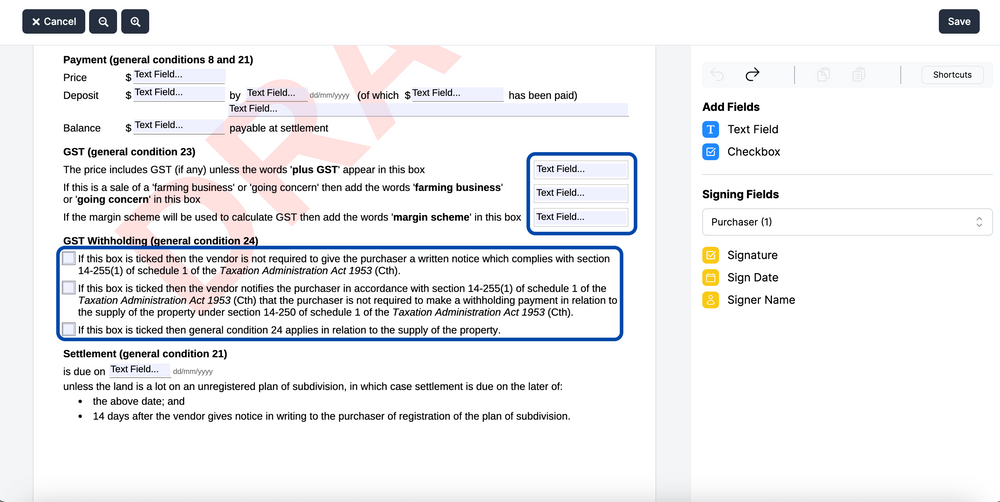Image resolution: width=1000 pixels, height=502 pixels.
Task: Select the Sign Date signing field
Action: coord(740,277)
